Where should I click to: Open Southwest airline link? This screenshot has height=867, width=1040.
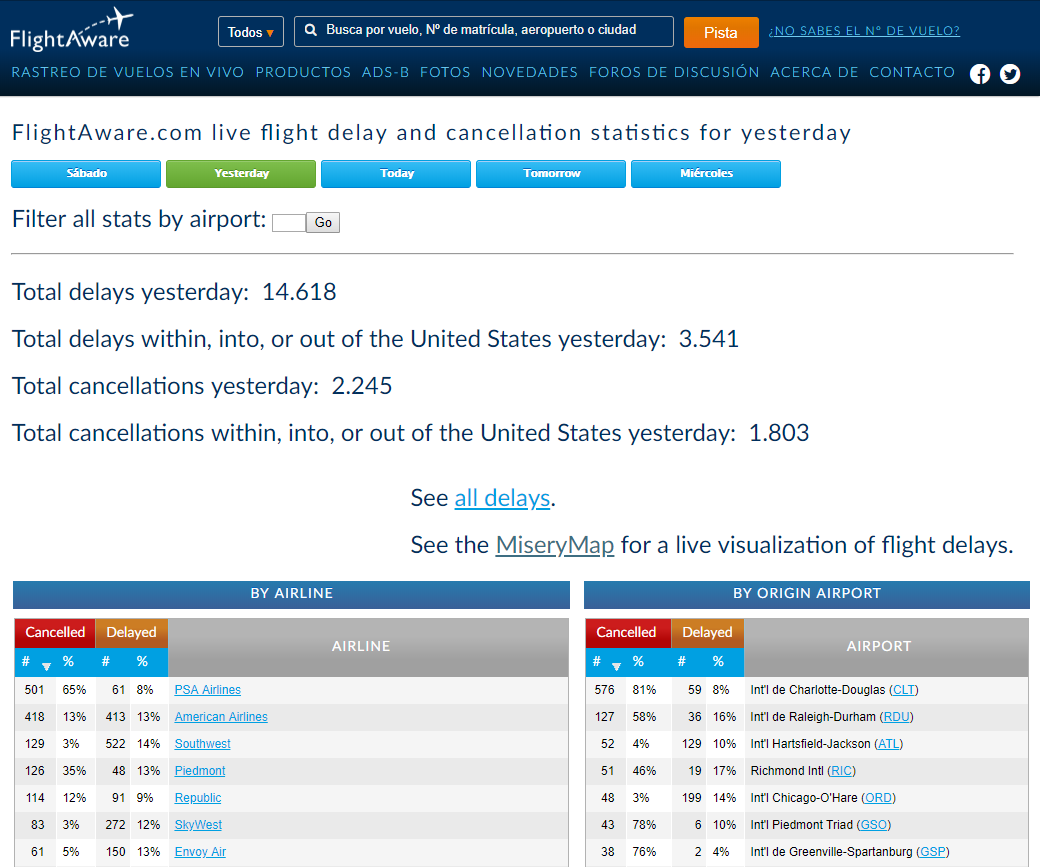[x=202, y=744]
